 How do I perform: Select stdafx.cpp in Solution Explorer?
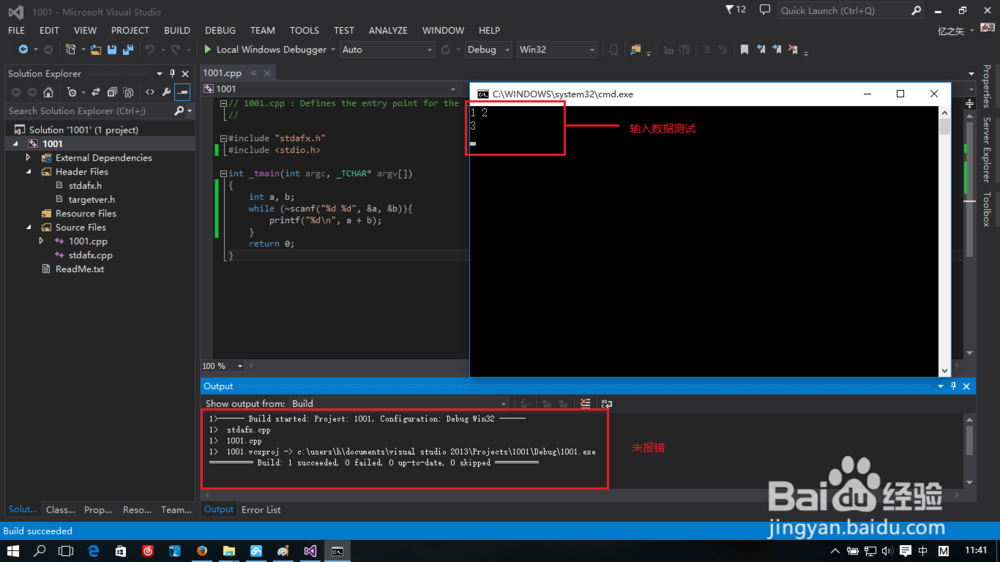pyautogui.click(x=90, y=255)
